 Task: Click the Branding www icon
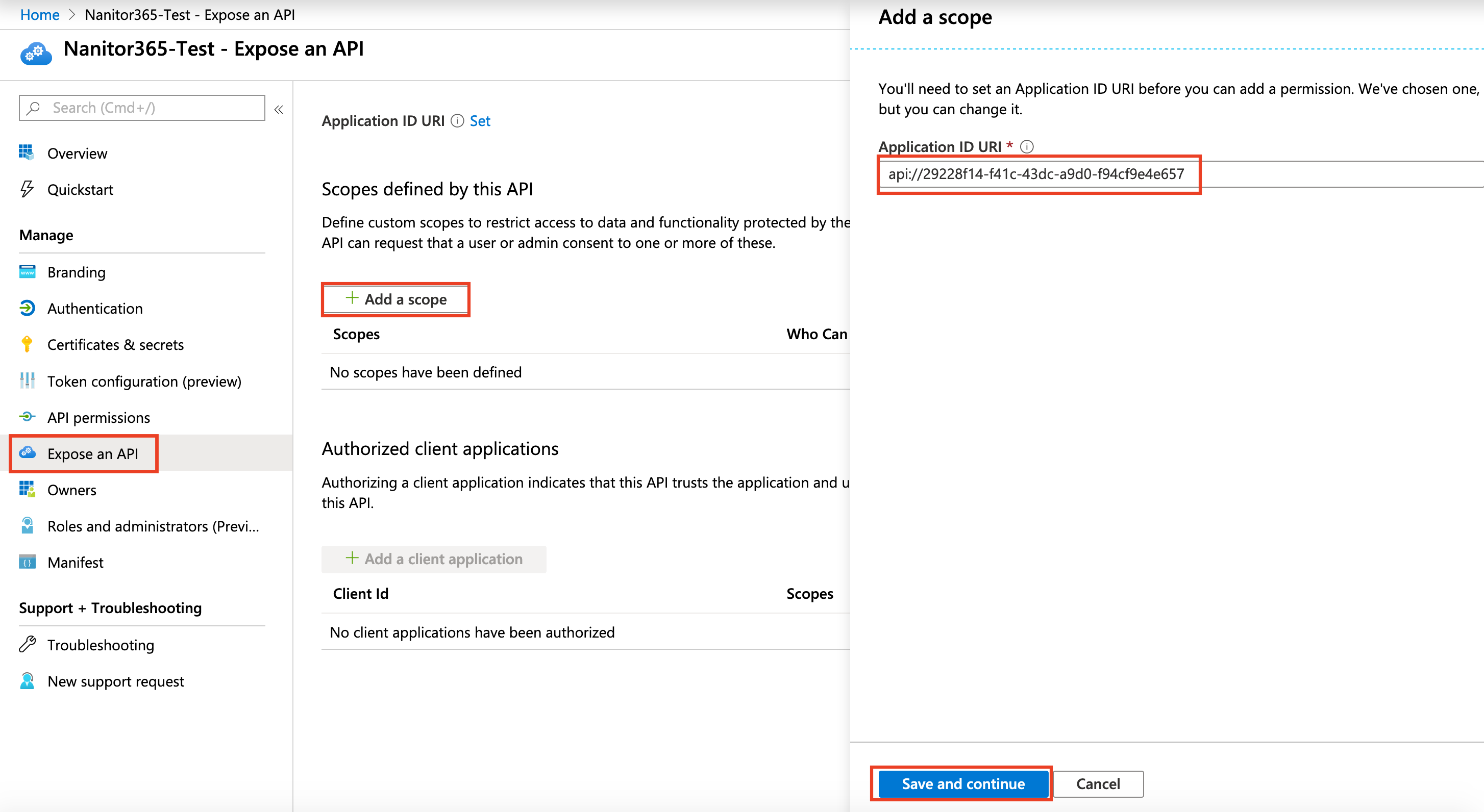[27, 272]
